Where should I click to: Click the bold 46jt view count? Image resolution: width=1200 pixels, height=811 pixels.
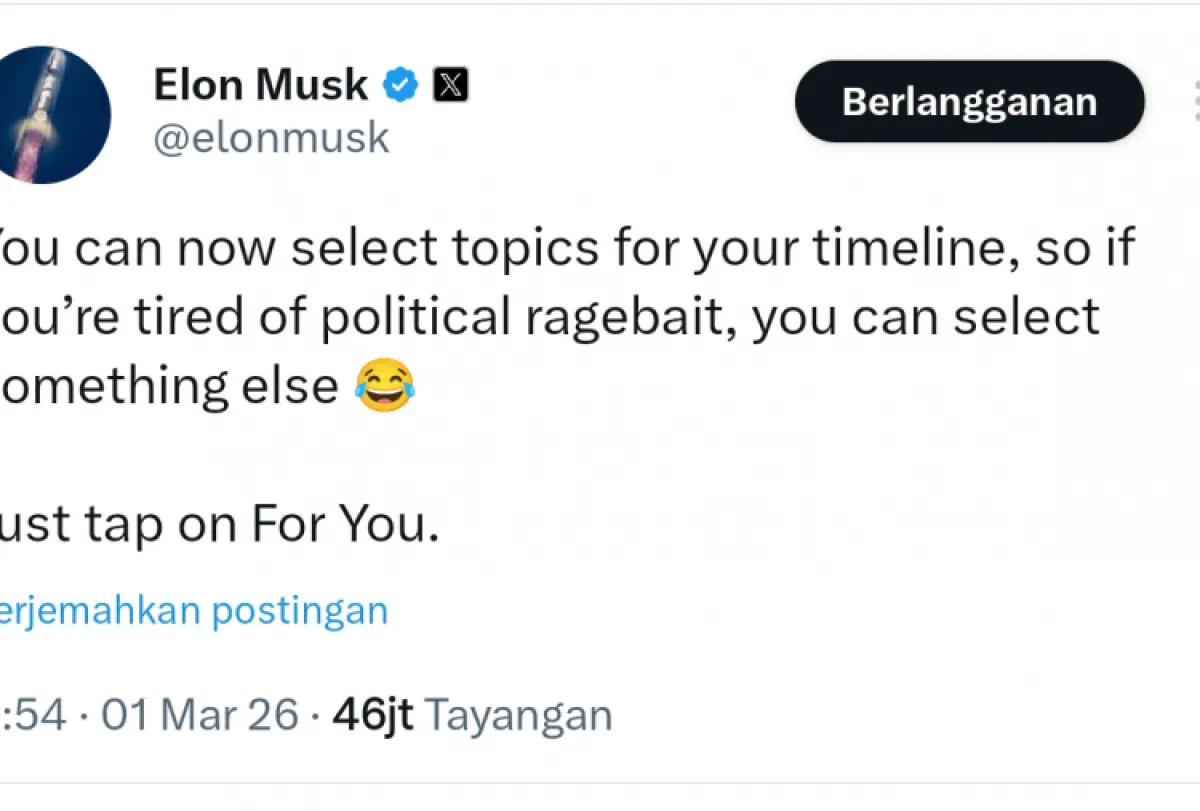pyautogui.click(x=372, y=715)
